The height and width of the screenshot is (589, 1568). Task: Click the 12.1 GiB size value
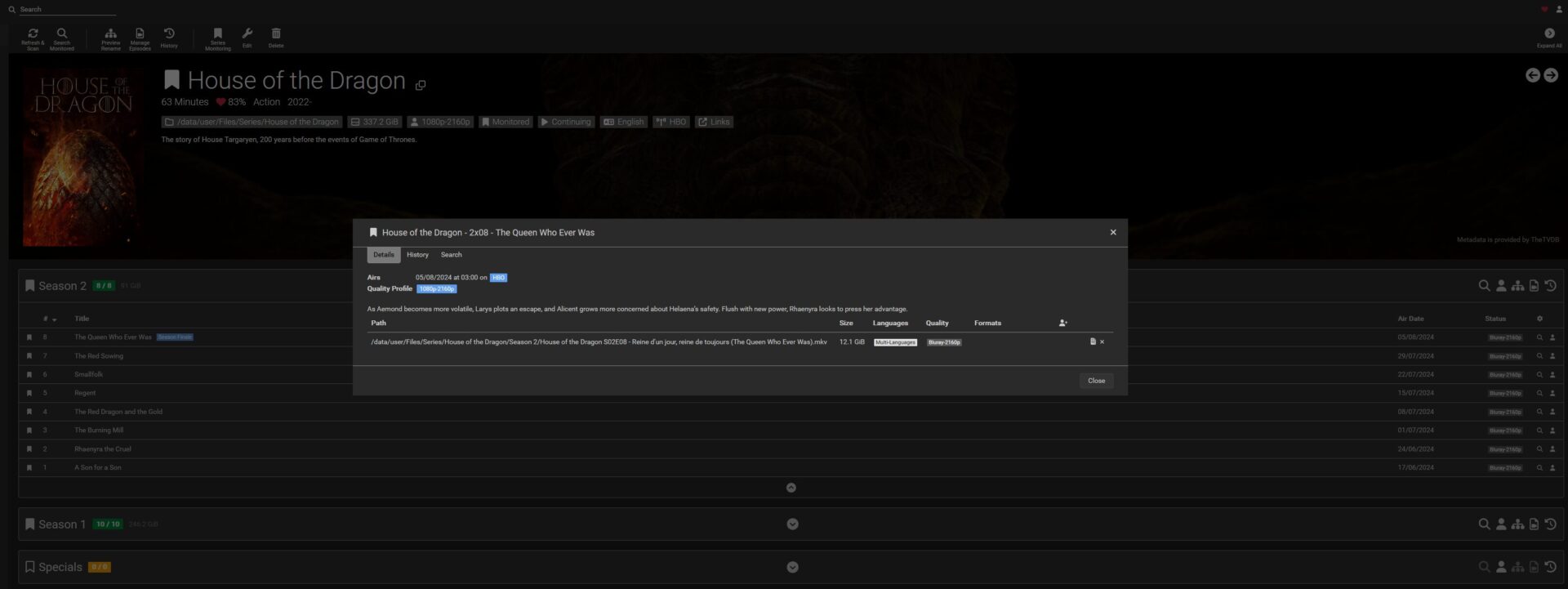click(x=852, y=342)
